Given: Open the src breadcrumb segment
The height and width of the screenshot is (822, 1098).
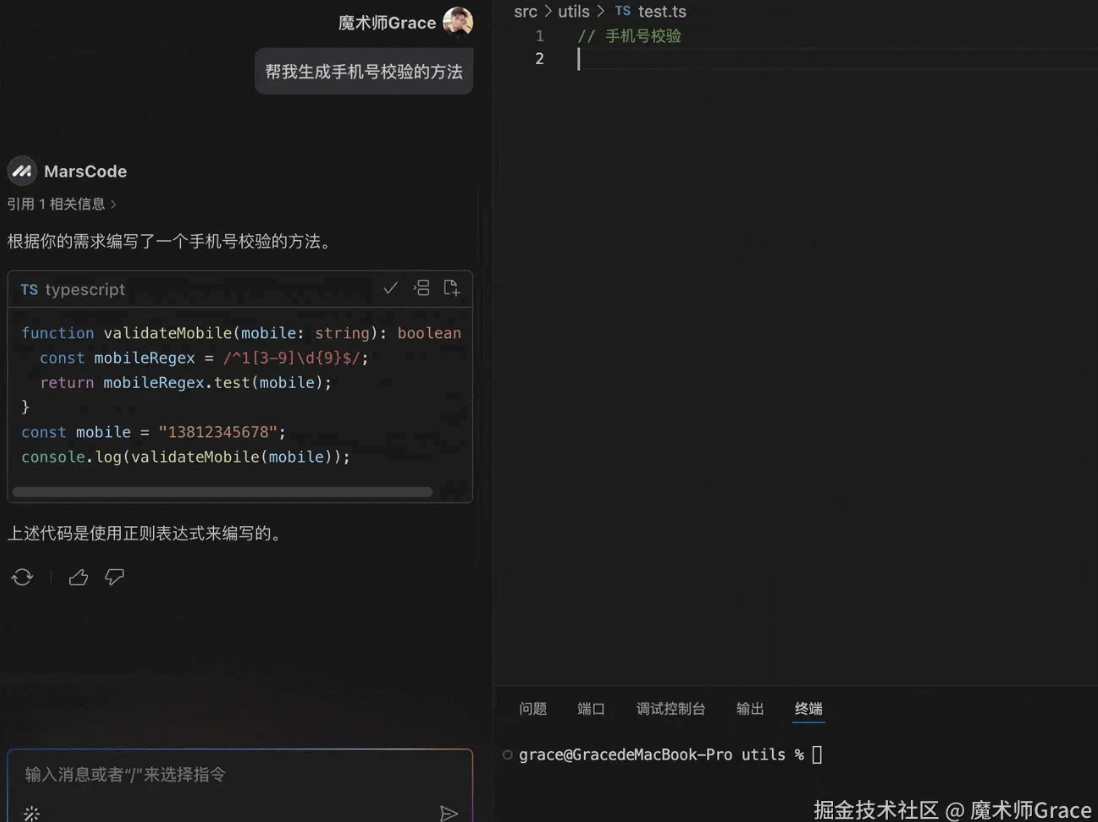Looking at the screenshot, I should tap(525, 11).
